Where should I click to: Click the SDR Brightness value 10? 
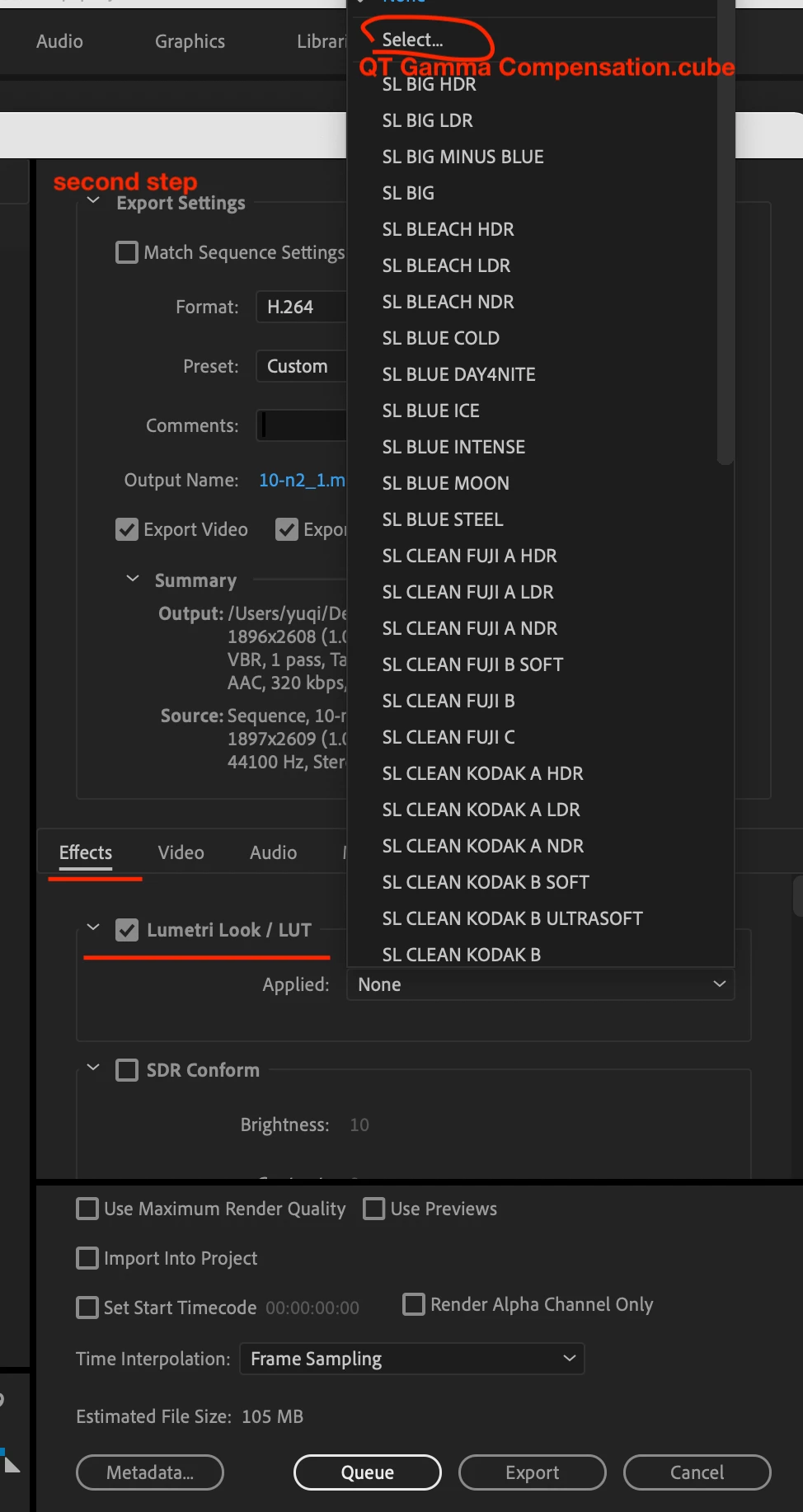[x=359, y=1125]
